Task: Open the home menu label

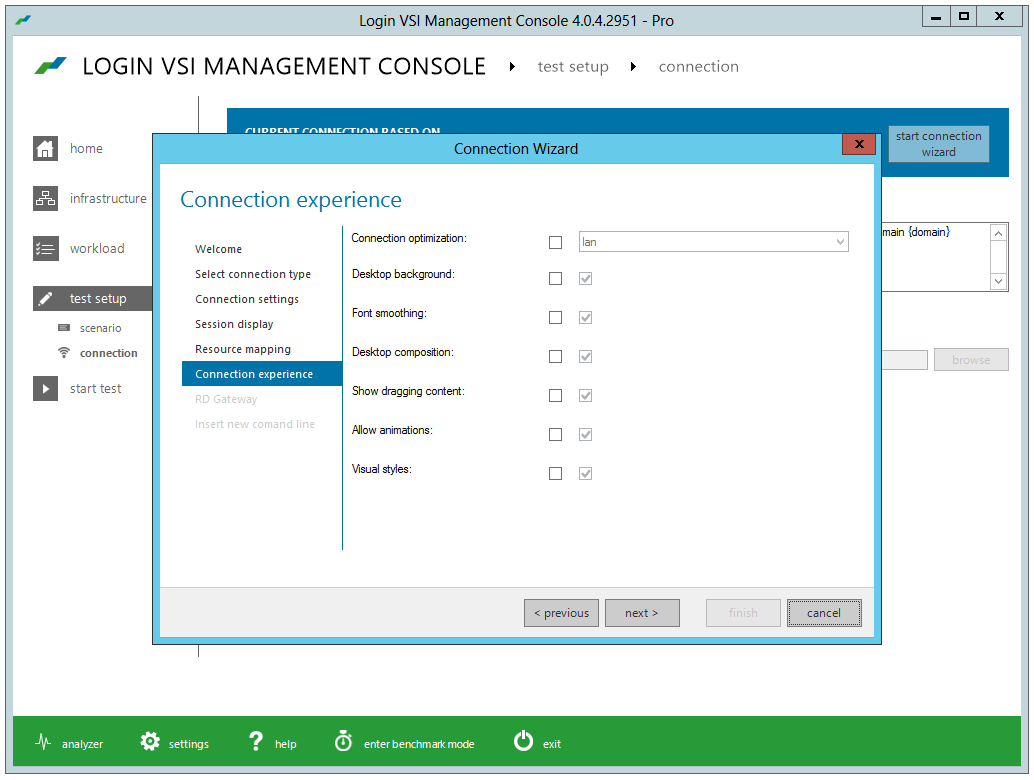Action: (x=86, y=148)
